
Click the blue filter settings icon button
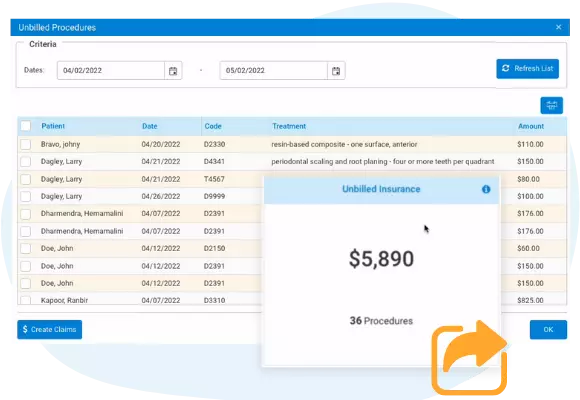(552, 105)
